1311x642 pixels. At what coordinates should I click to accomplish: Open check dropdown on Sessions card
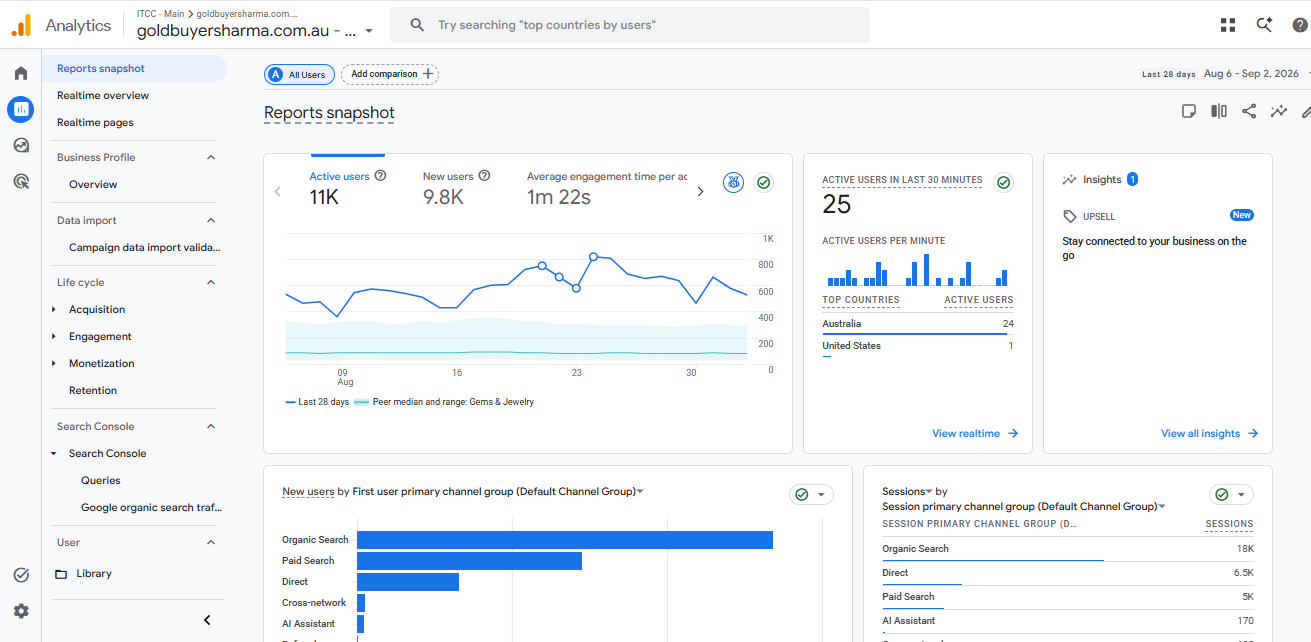[1241, 495]
